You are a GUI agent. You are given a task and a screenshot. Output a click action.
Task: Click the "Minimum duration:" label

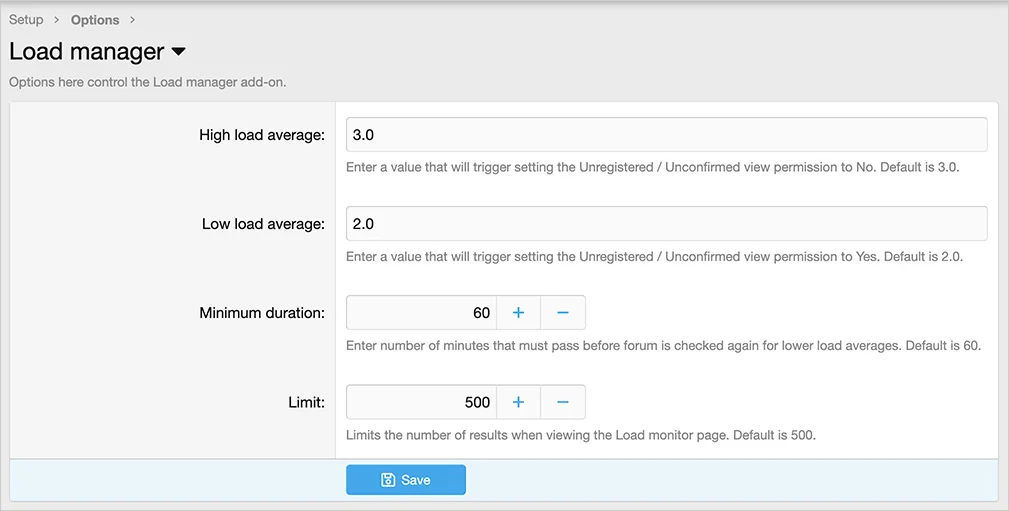(x=261, y=313)
